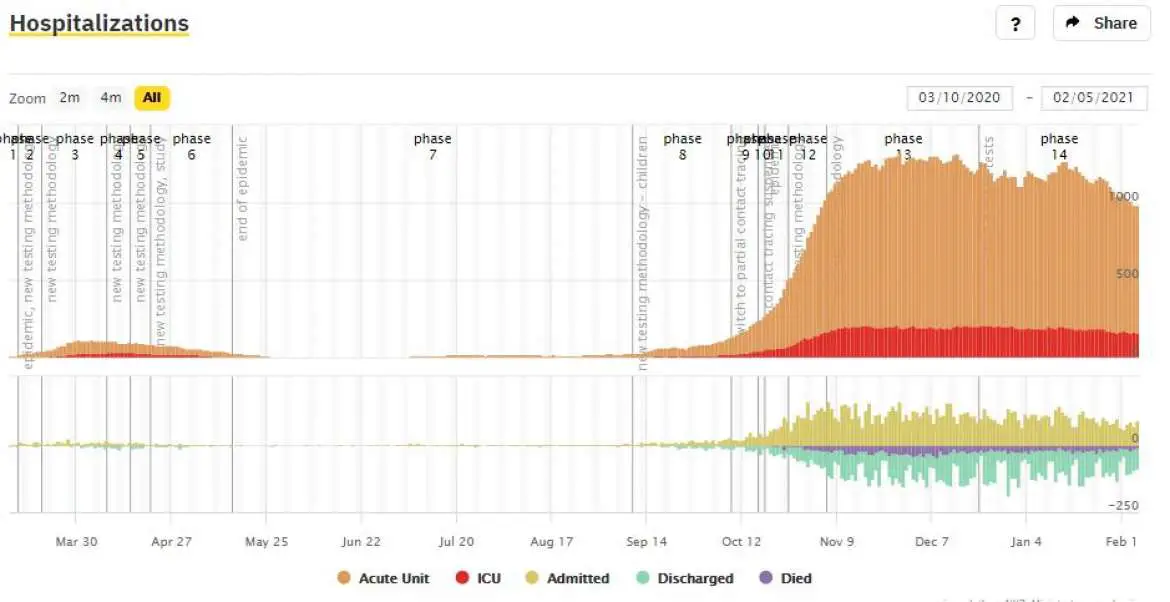Screen dimensions: 1170x602
Task: Select the All zoom option
Action: (x=152, y=98)
